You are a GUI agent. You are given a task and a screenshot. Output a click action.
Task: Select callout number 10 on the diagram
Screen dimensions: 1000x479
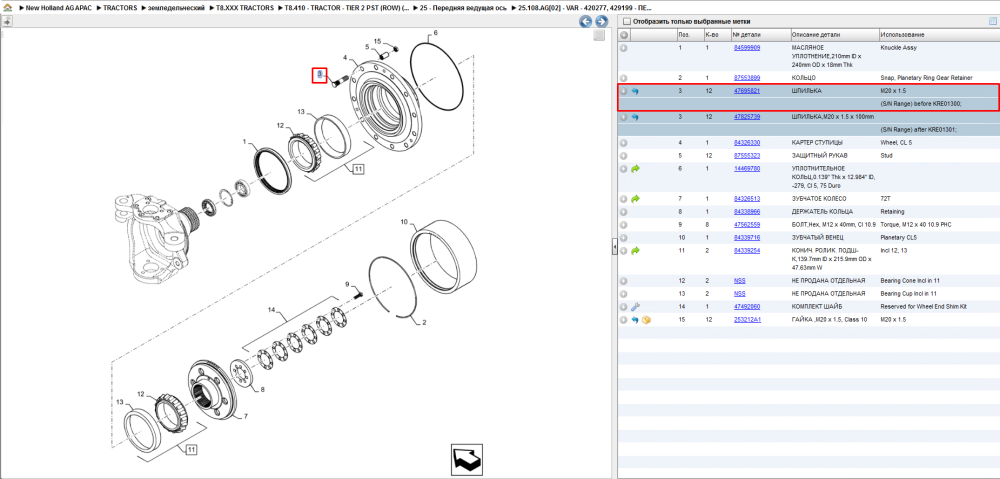tap(404, 222)
